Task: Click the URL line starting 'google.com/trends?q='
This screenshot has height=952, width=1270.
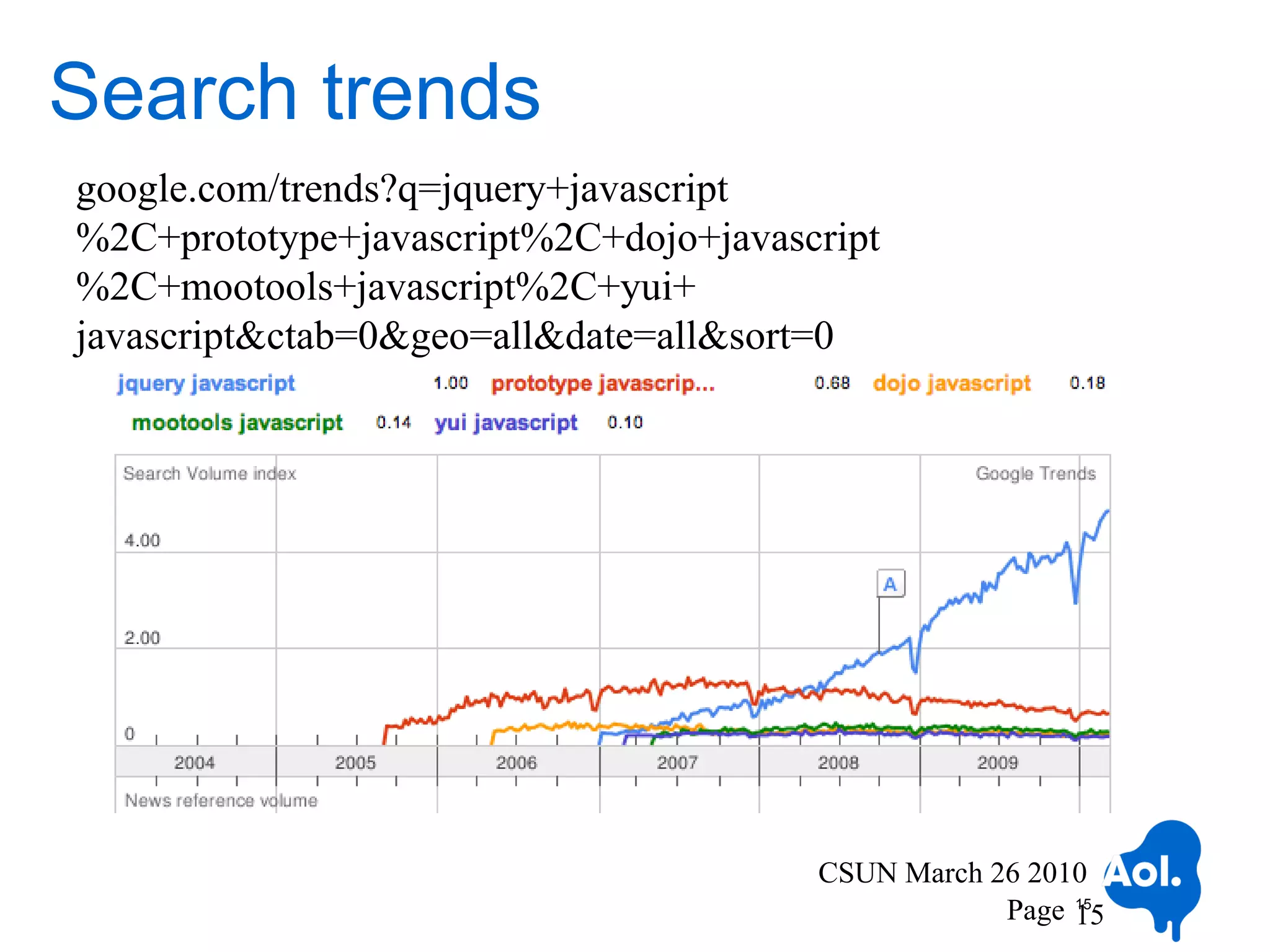Action: coord(402,190)
